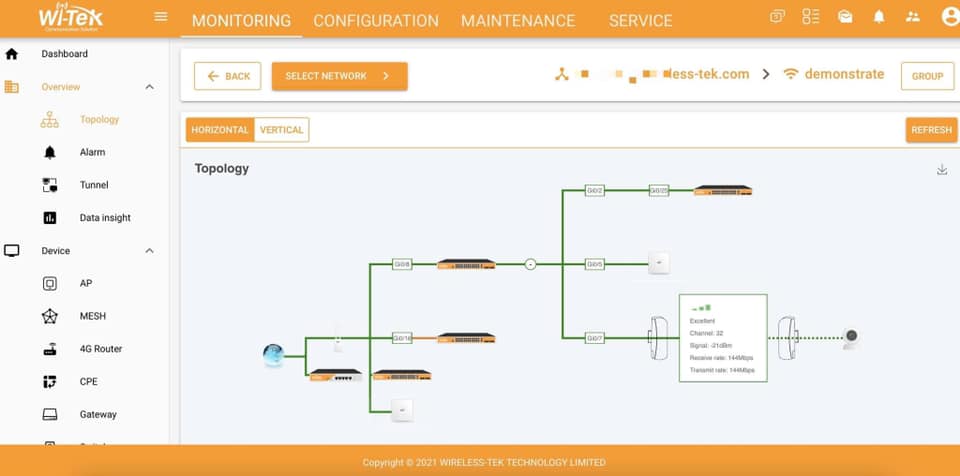Click the Gateway icon in sidebar
This screenshot has height=476, width=960.
[50, 415]
